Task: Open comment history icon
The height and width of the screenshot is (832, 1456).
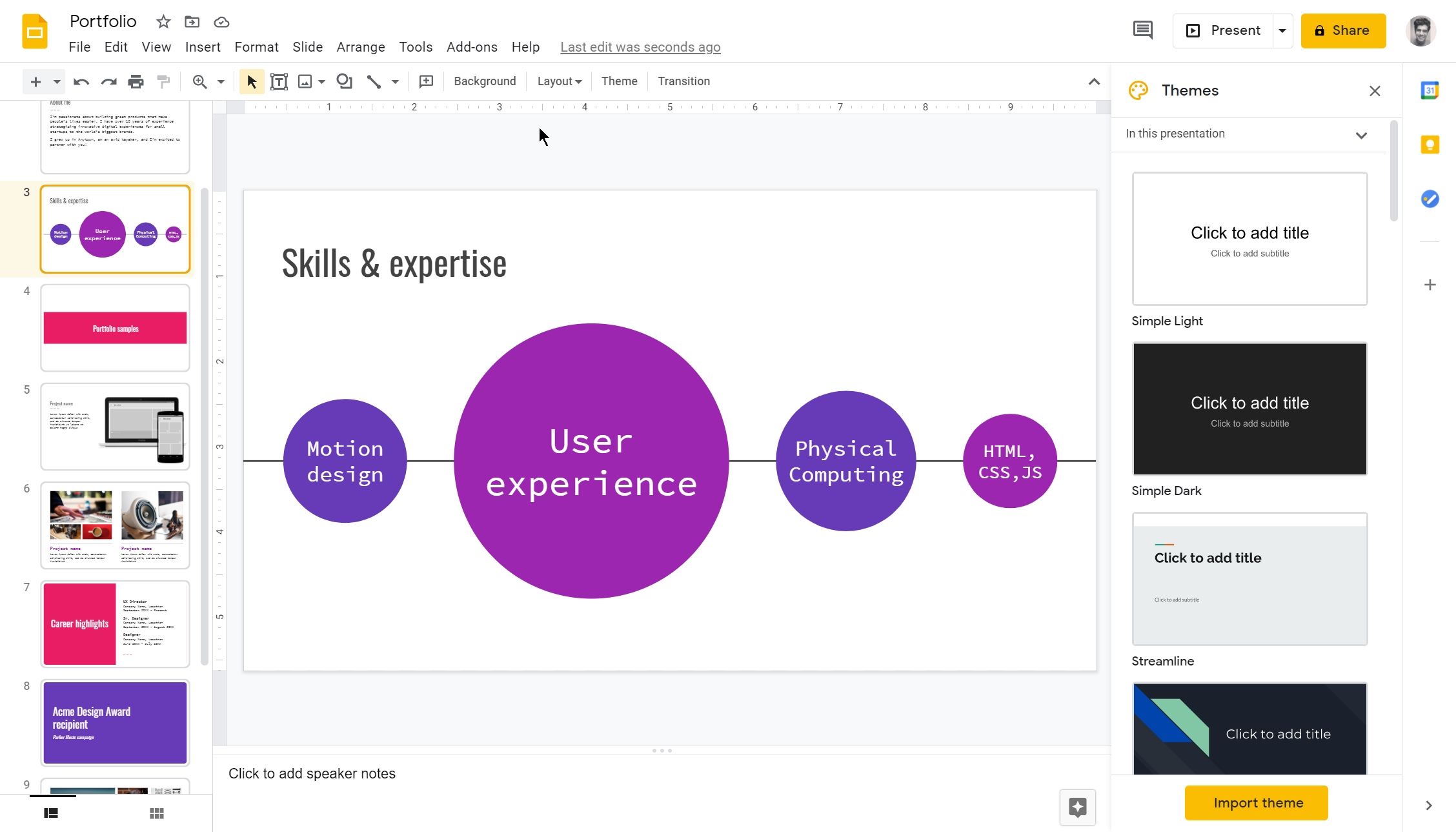Action: [x=1142, y=30]
